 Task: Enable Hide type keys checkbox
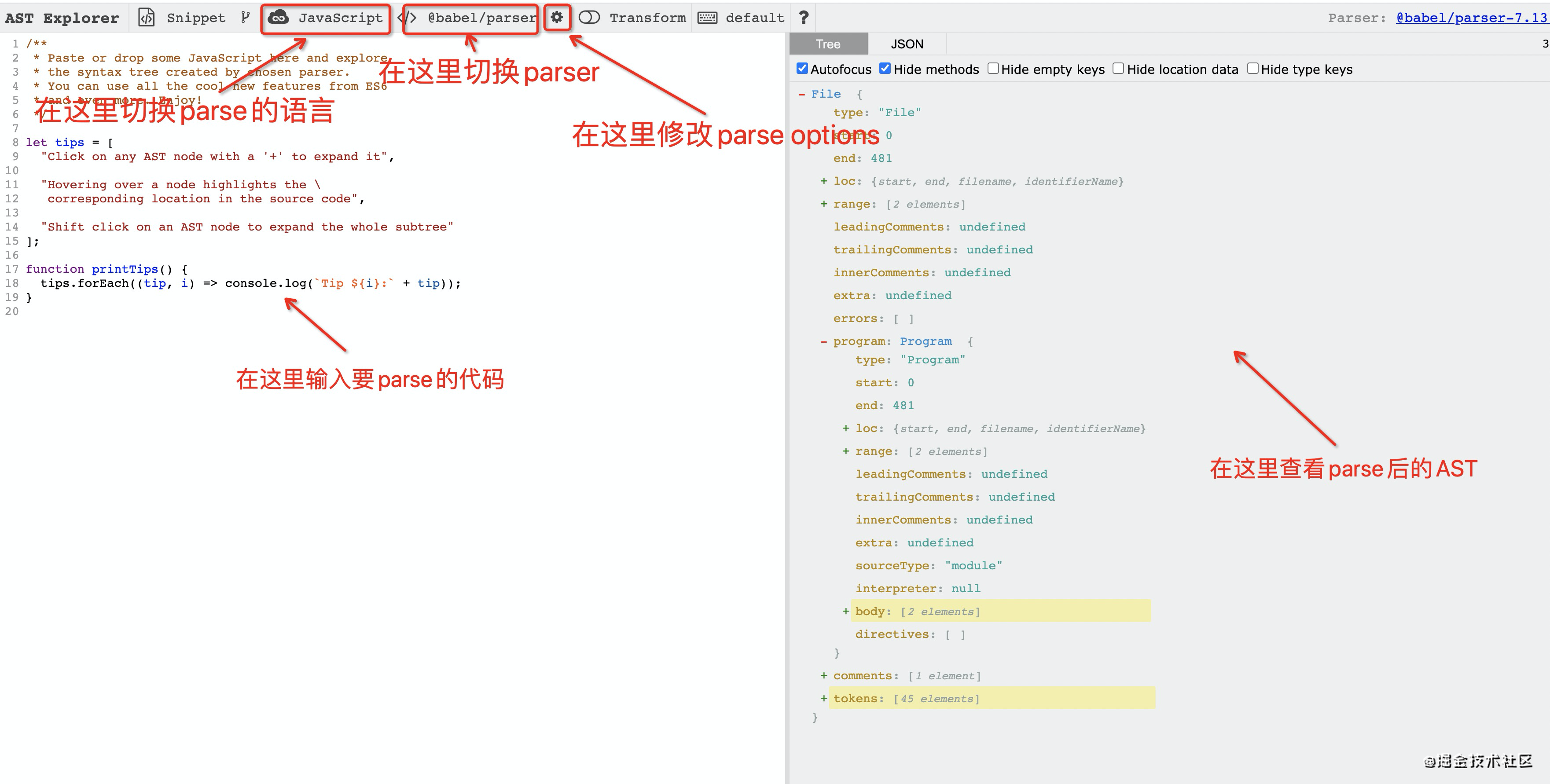coord(1253,69)
